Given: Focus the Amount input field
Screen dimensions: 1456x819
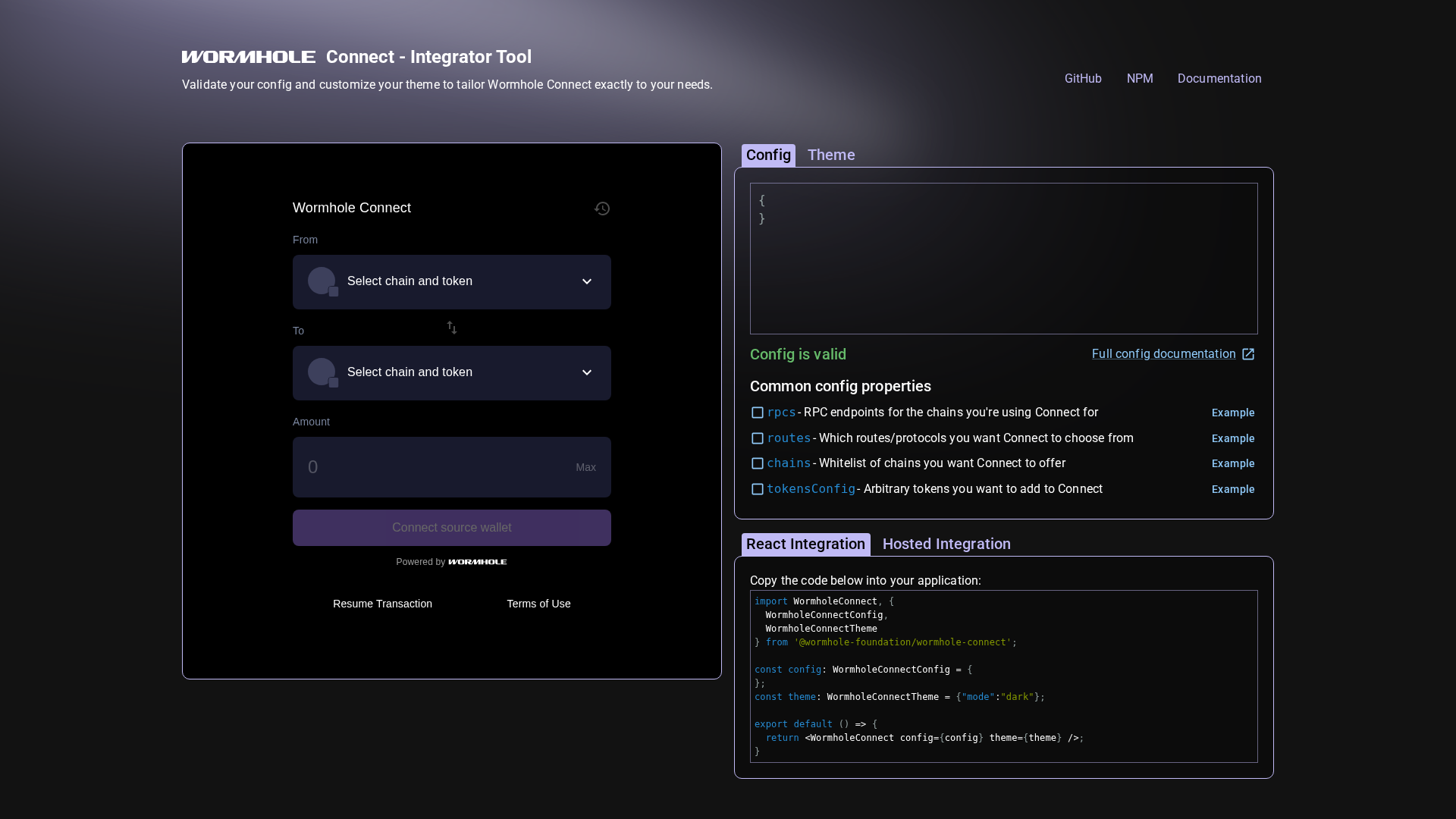Looking at the screenshot, I should click(x=452, y=467).
